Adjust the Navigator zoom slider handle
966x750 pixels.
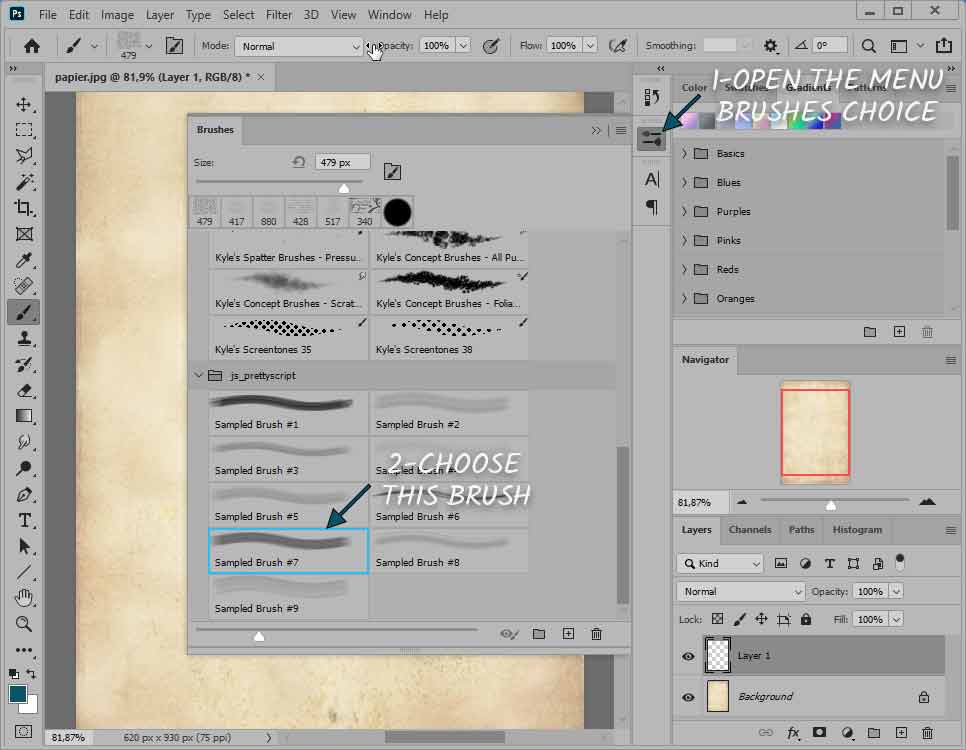coord(831,506)
